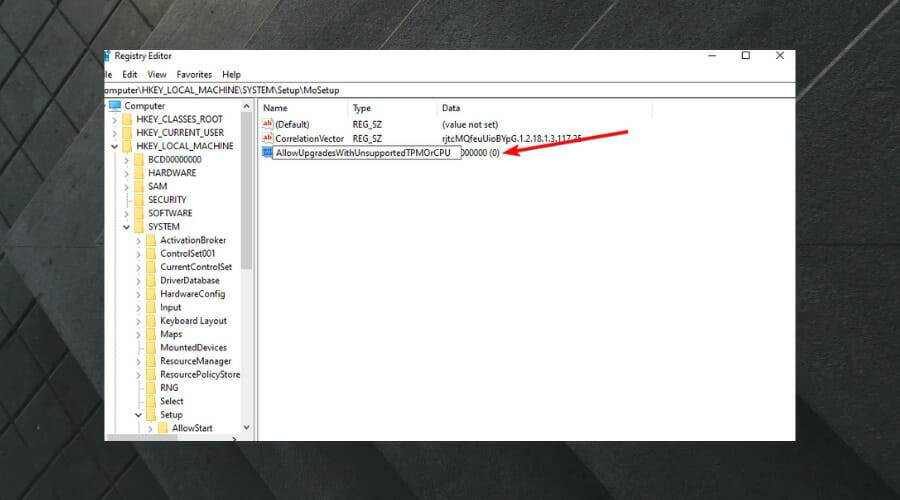Expand the HKEY_CURRENT_USER tree node
This screenshot has height=500, width=900.
click(114, 133)
